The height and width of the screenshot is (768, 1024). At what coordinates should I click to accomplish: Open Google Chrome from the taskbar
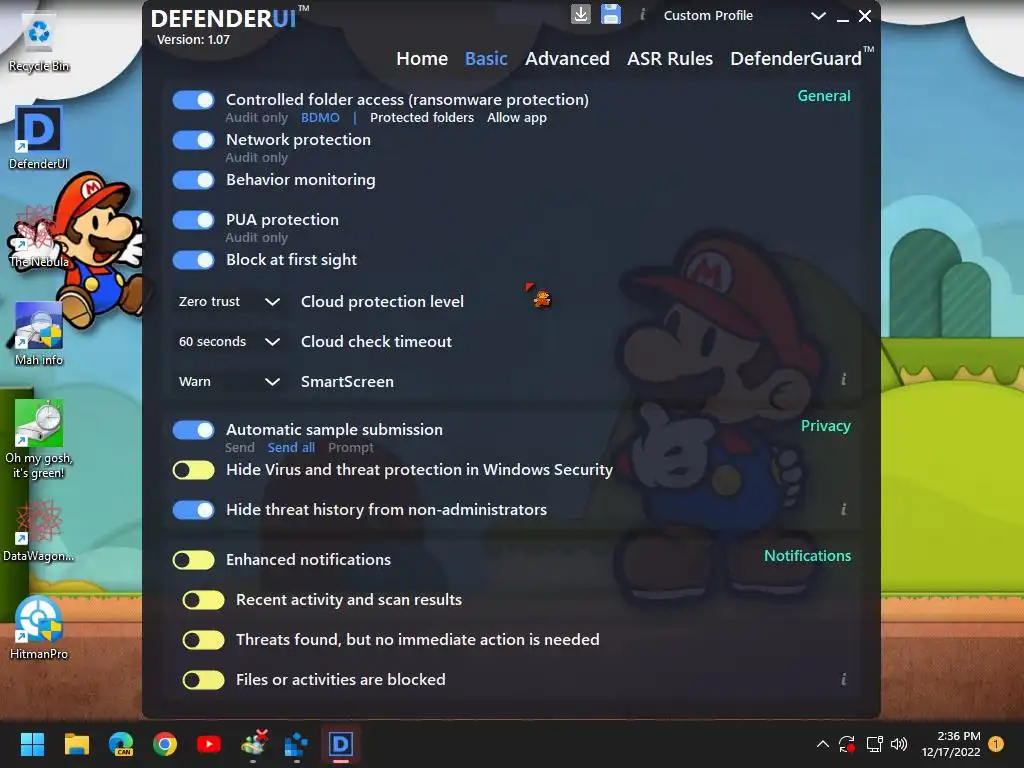coord(165,744)
